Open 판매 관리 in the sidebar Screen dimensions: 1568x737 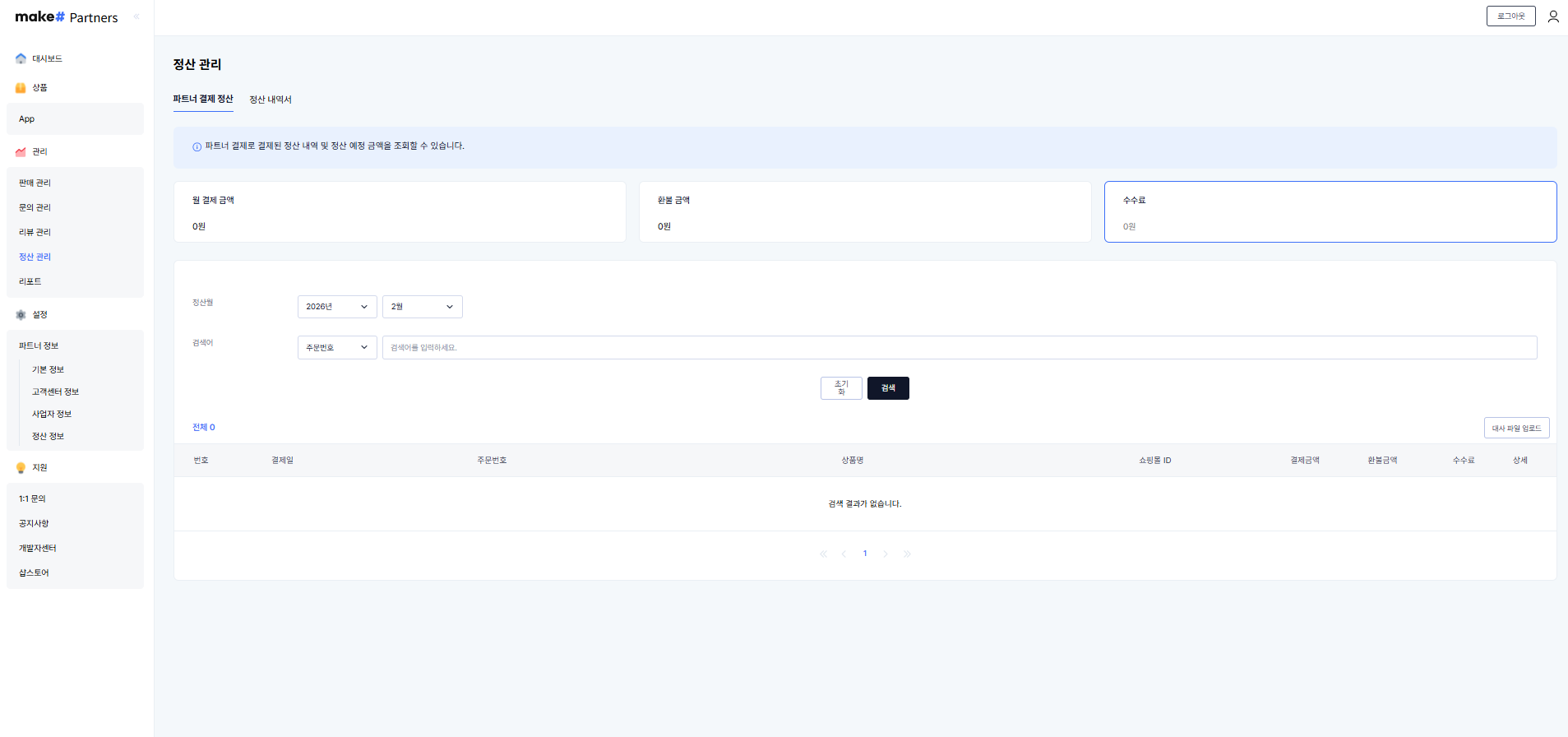point(35,183)
